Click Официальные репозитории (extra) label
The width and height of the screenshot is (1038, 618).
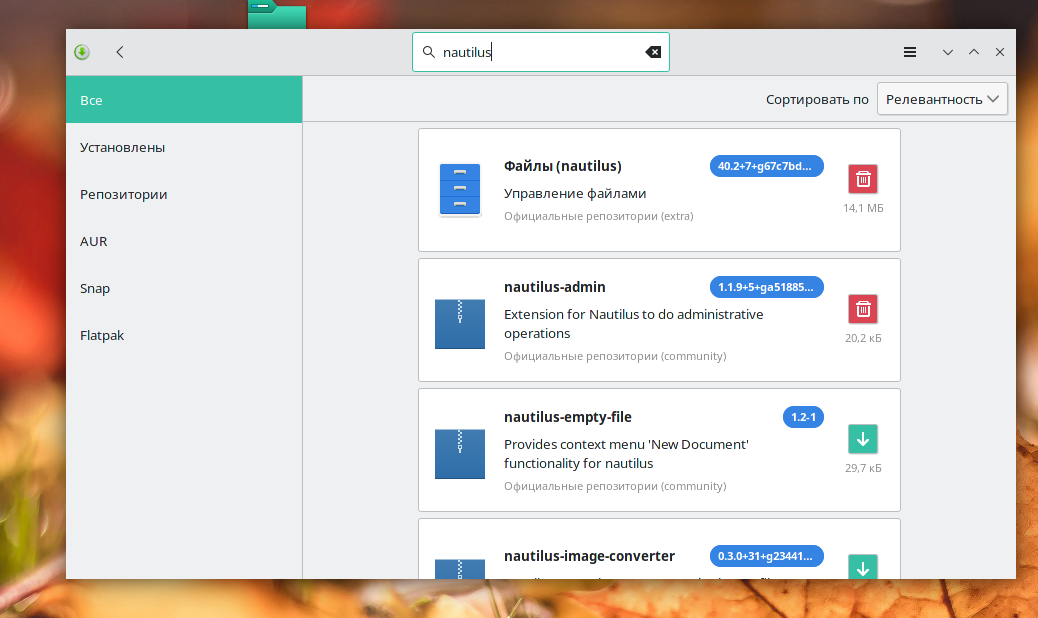[598, 216]
